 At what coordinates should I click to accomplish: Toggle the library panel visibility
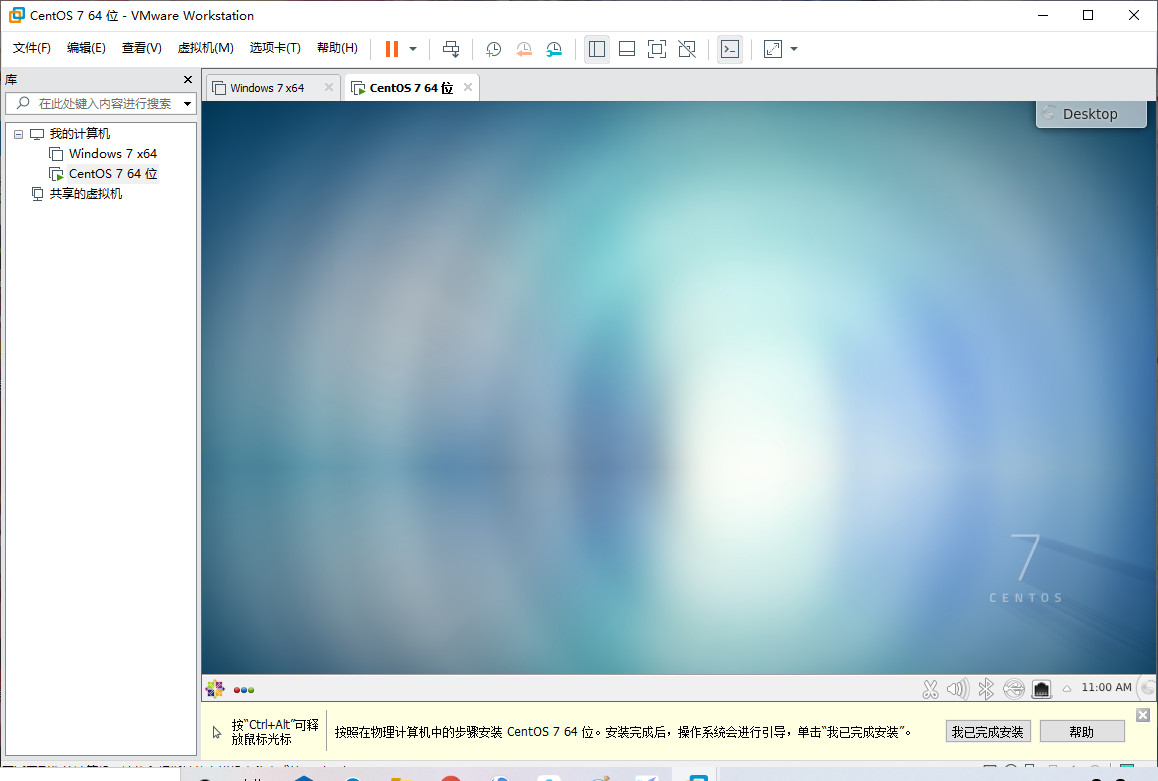(597, 48)
